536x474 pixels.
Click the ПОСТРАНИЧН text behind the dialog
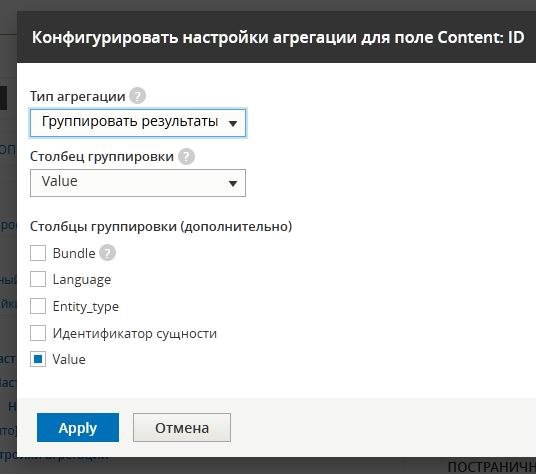(492, 467)
